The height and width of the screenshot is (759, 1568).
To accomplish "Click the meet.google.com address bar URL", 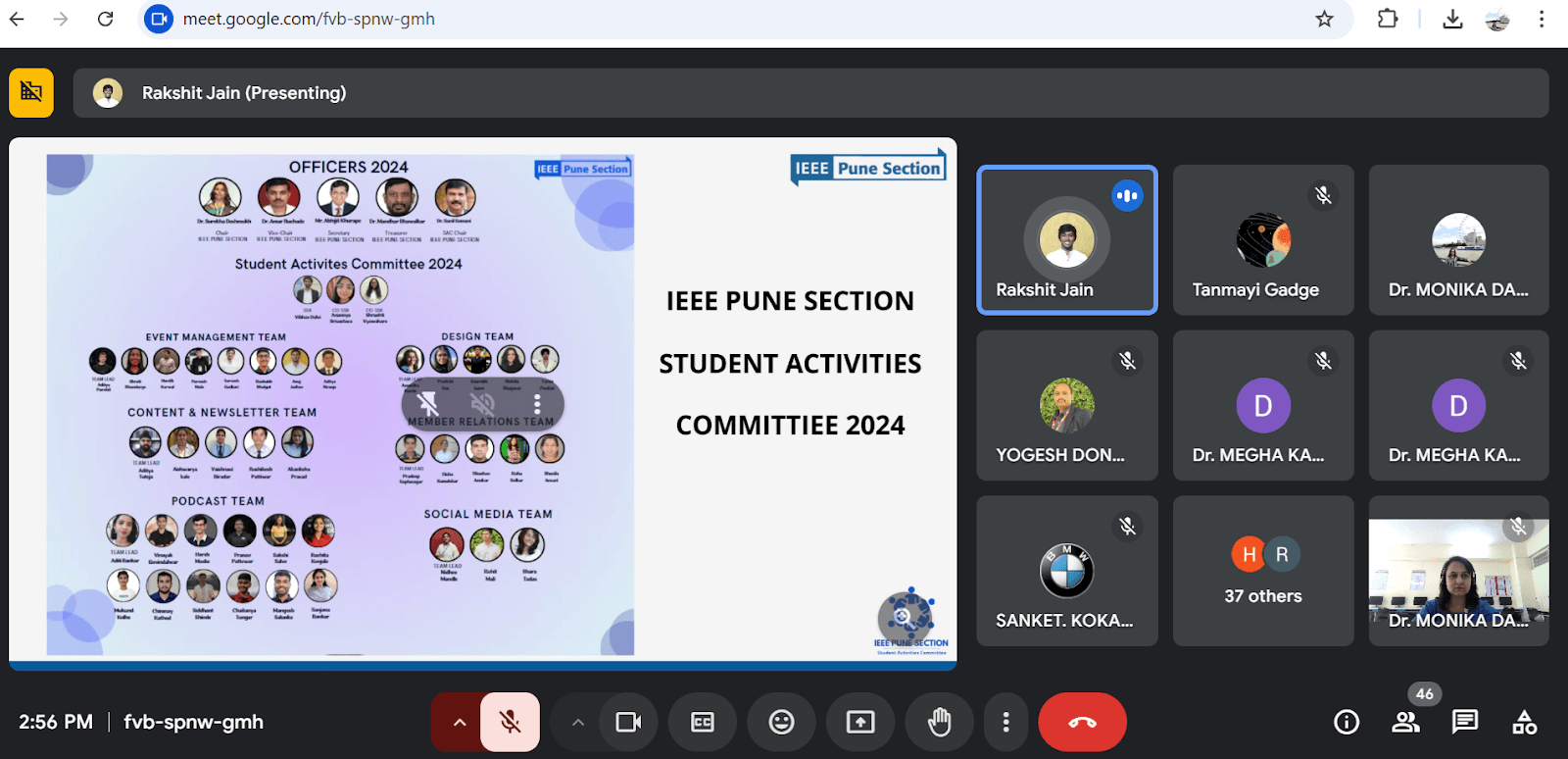I will pos(309,19).
